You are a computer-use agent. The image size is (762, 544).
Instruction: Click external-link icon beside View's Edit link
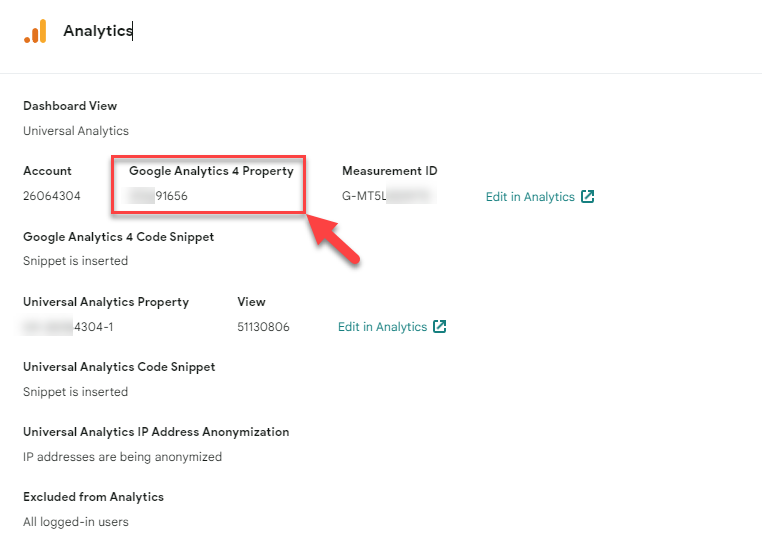pyautogui.click(x=440, y=327)
